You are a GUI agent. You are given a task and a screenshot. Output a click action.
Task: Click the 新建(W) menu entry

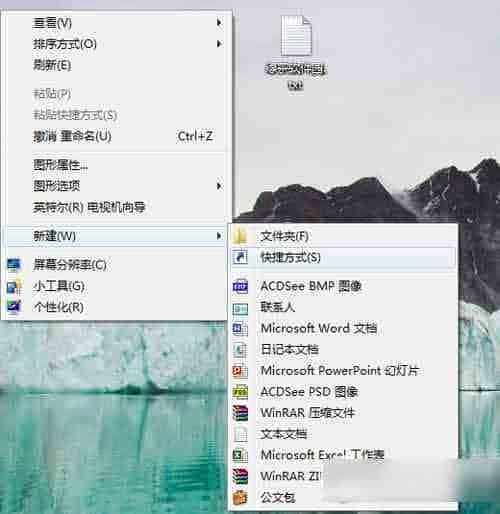[116, 236]
